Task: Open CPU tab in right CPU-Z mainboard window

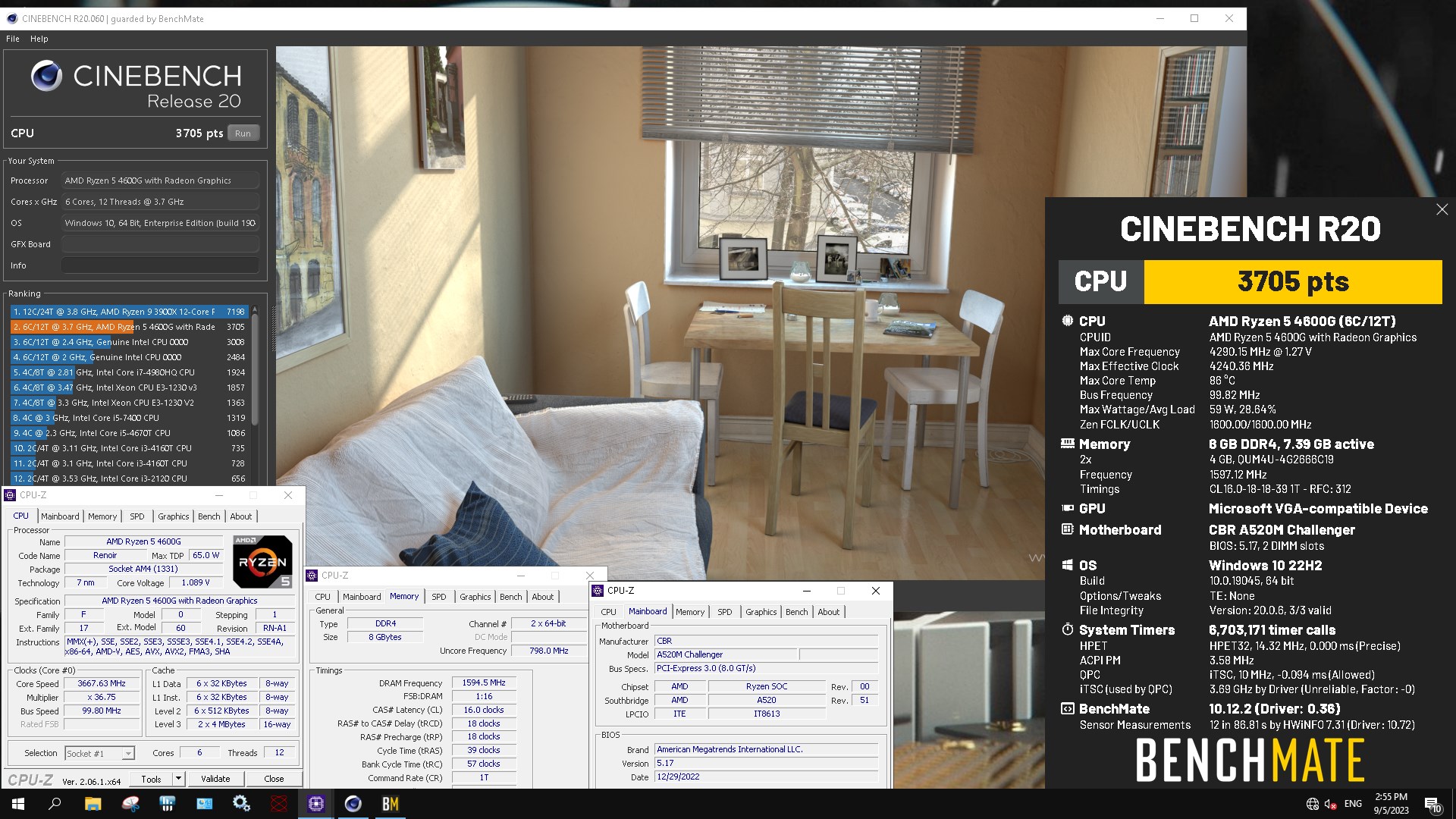Action: [x=608, y=612]
